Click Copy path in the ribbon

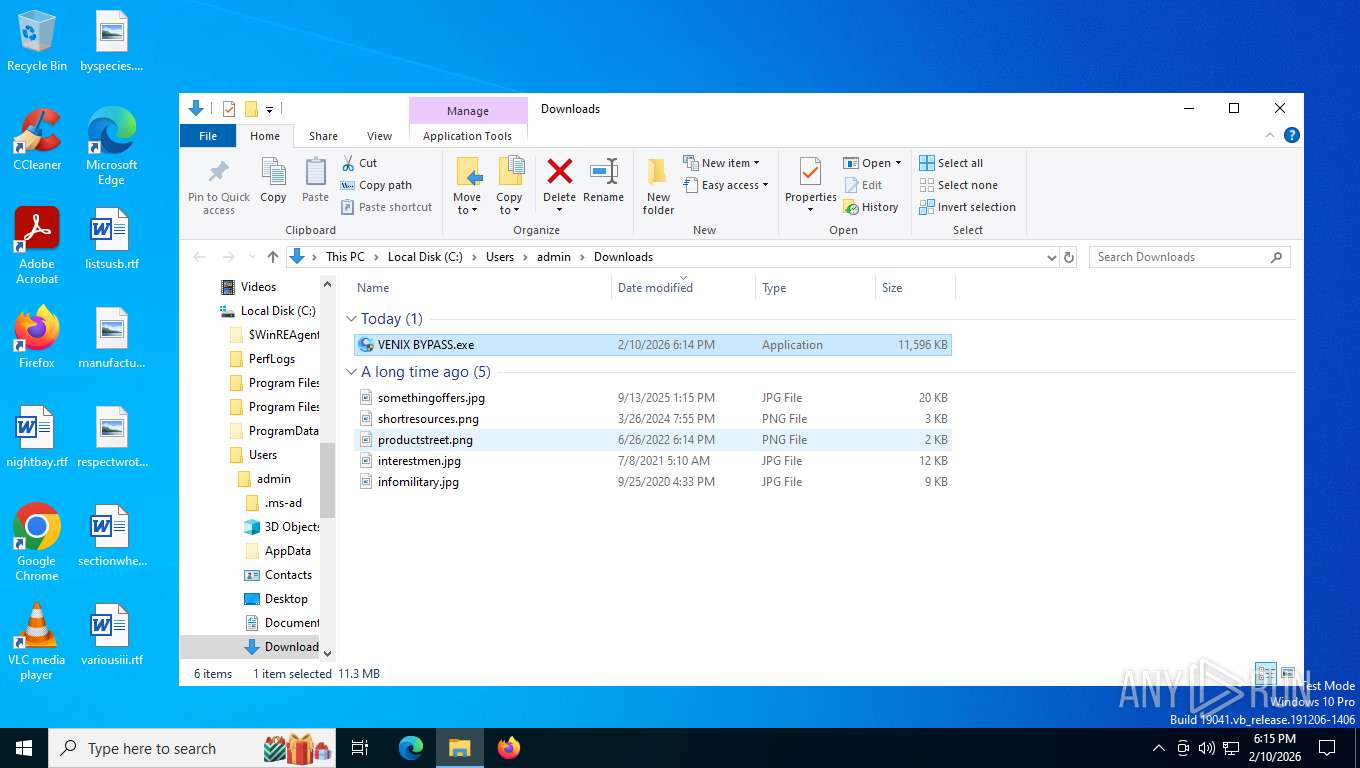tap(376, 185)
